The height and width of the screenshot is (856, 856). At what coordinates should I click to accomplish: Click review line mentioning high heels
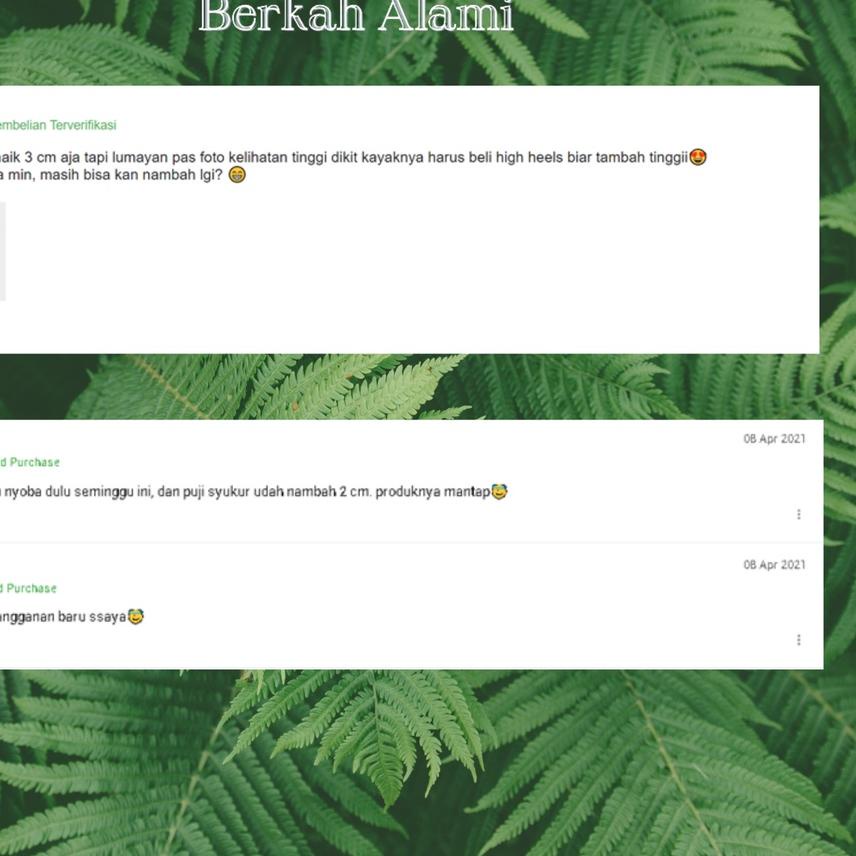click(x=344, y=157)
